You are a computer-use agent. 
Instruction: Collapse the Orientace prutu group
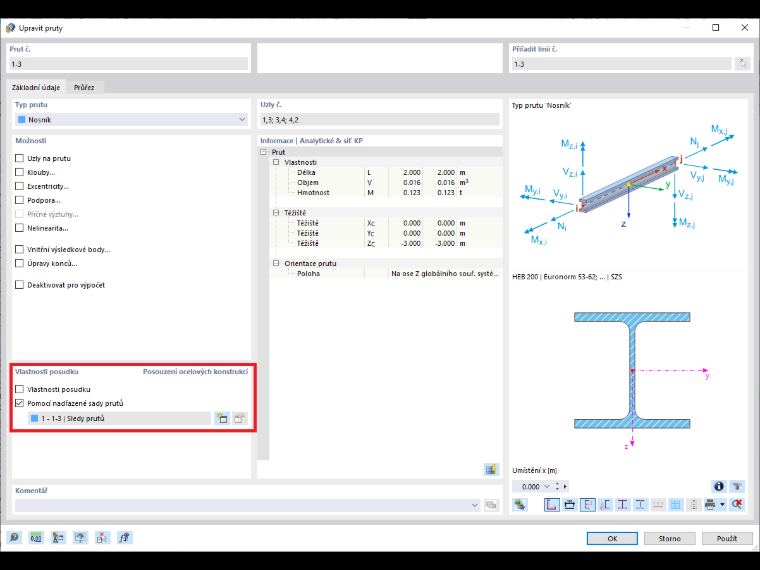276,263
